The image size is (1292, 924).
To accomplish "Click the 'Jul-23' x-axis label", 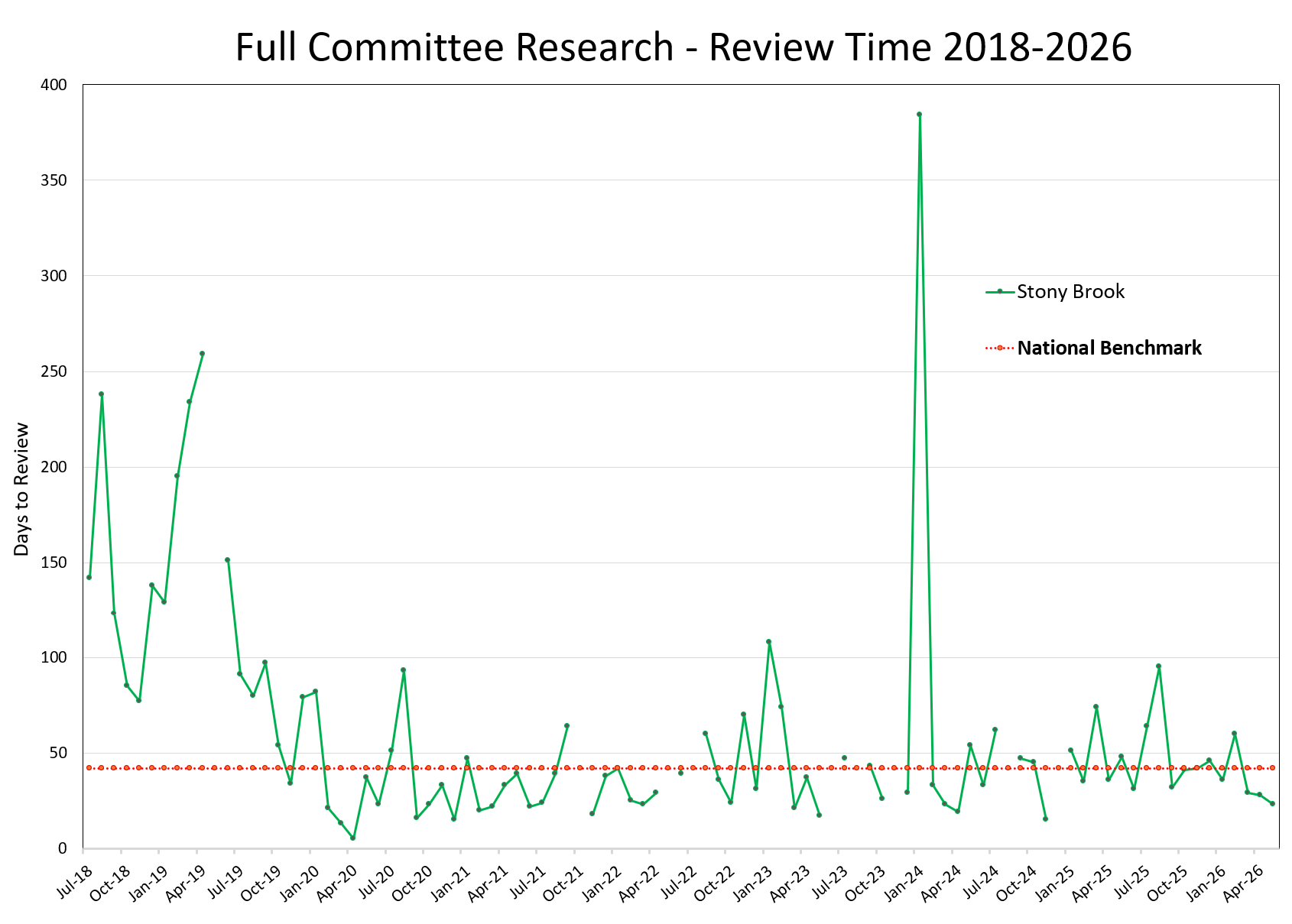I will (829, 882).
